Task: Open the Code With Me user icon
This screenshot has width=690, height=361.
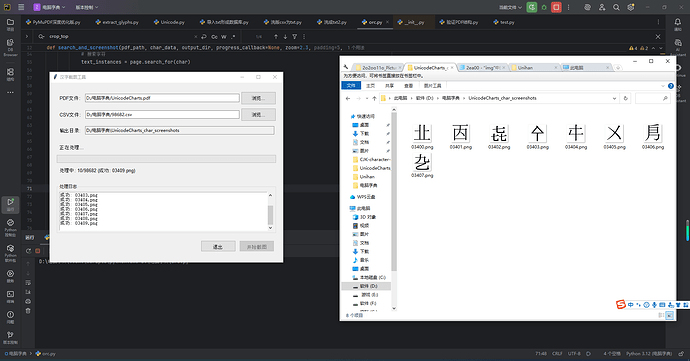Action: tap(602, 7)
